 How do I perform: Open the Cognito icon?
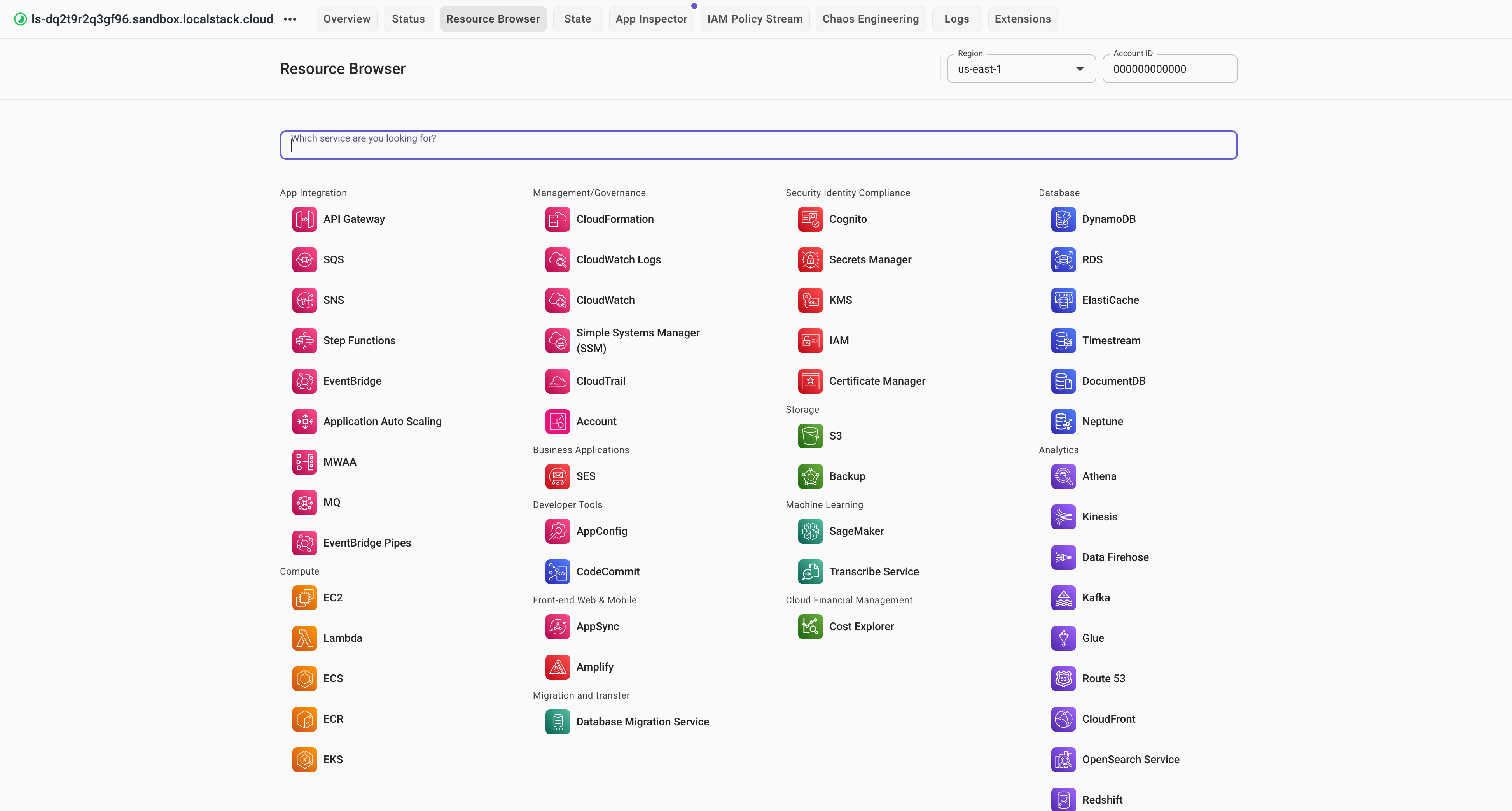click(811, 220)
